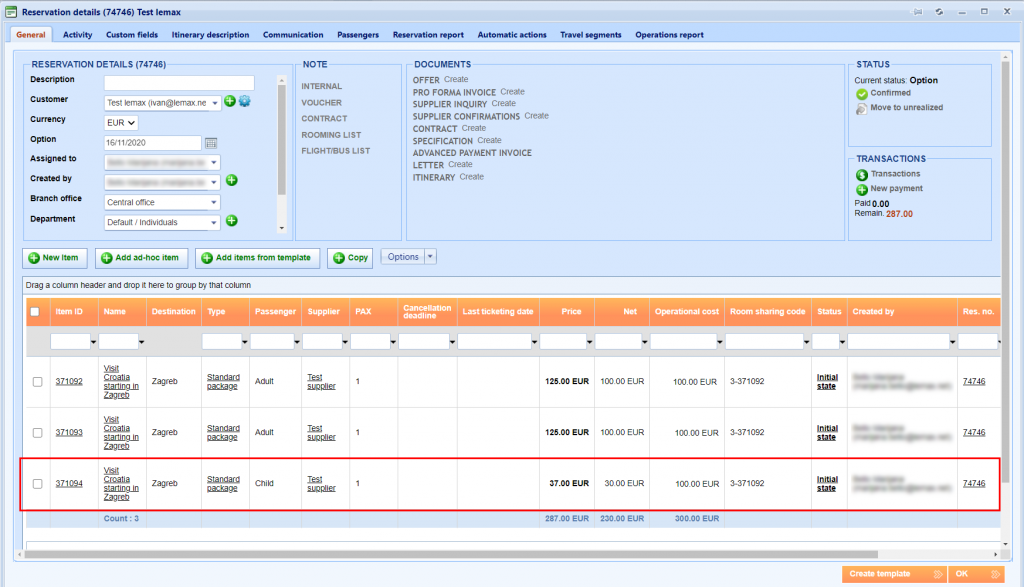Click Create link next to OFFER
This screenshot has width=1024, height=587.
coord(456,80)
